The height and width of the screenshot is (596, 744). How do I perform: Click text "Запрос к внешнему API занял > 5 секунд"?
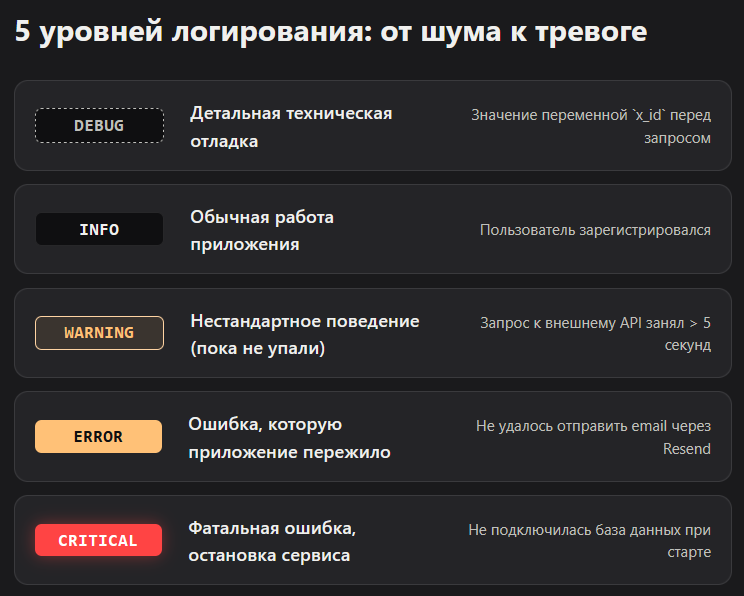click(595, 334)
